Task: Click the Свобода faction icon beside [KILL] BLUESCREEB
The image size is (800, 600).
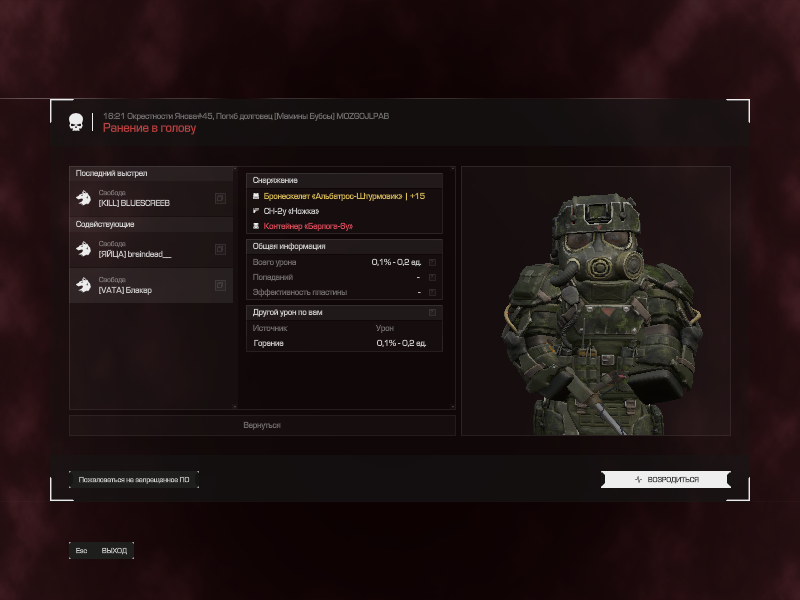Action: 84,198
